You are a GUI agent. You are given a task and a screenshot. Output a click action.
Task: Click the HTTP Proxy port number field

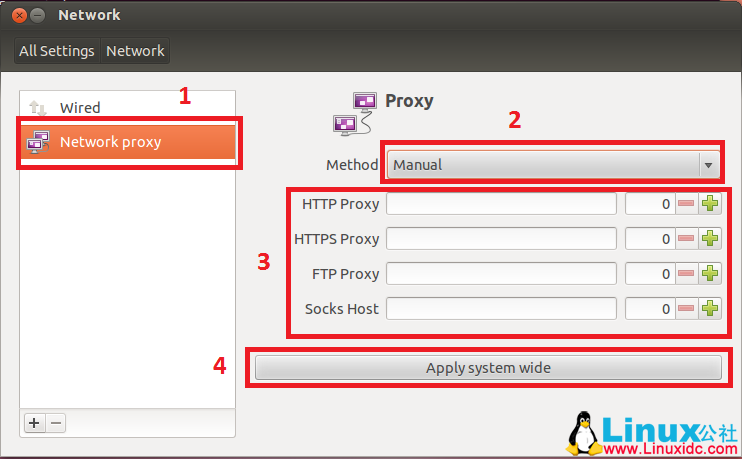650,204
